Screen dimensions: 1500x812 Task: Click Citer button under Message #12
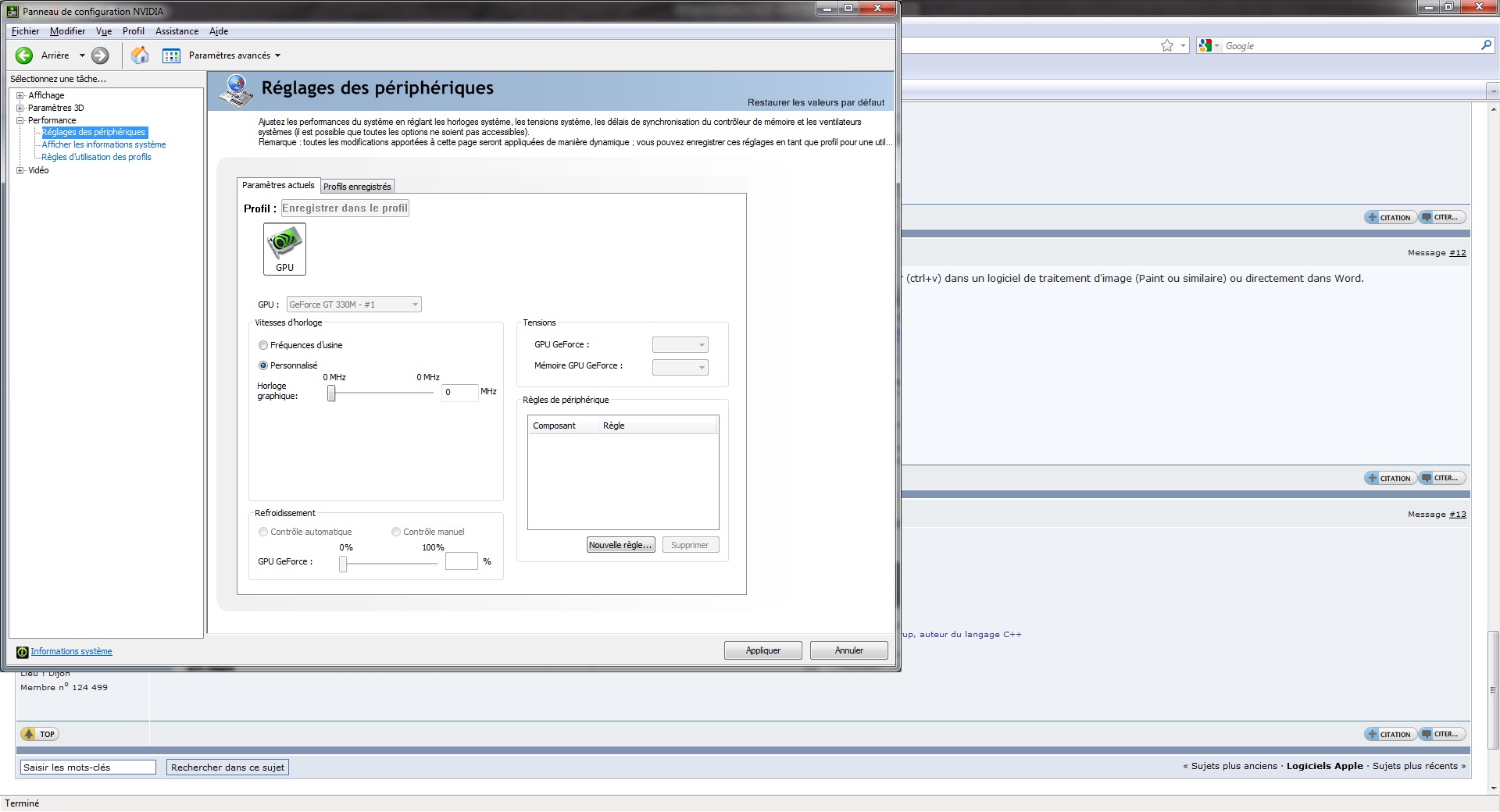[x=1441, y=479]
